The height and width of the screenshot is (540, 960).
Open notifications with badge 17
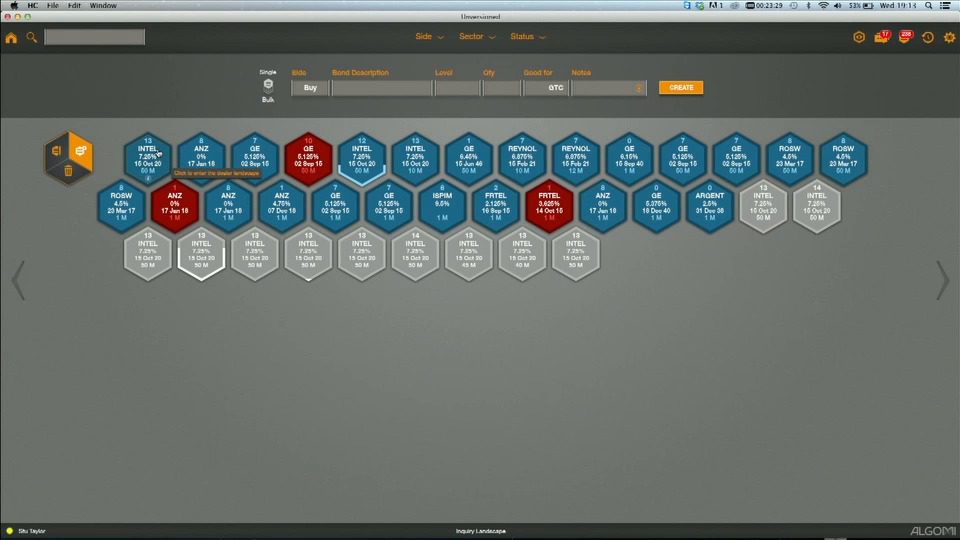click(x=882, y=37)
